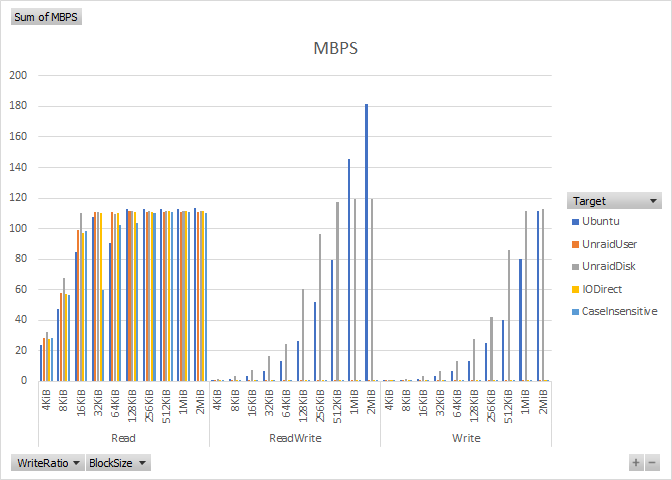
Task: Click the plus expand field button
Action: 635,462
